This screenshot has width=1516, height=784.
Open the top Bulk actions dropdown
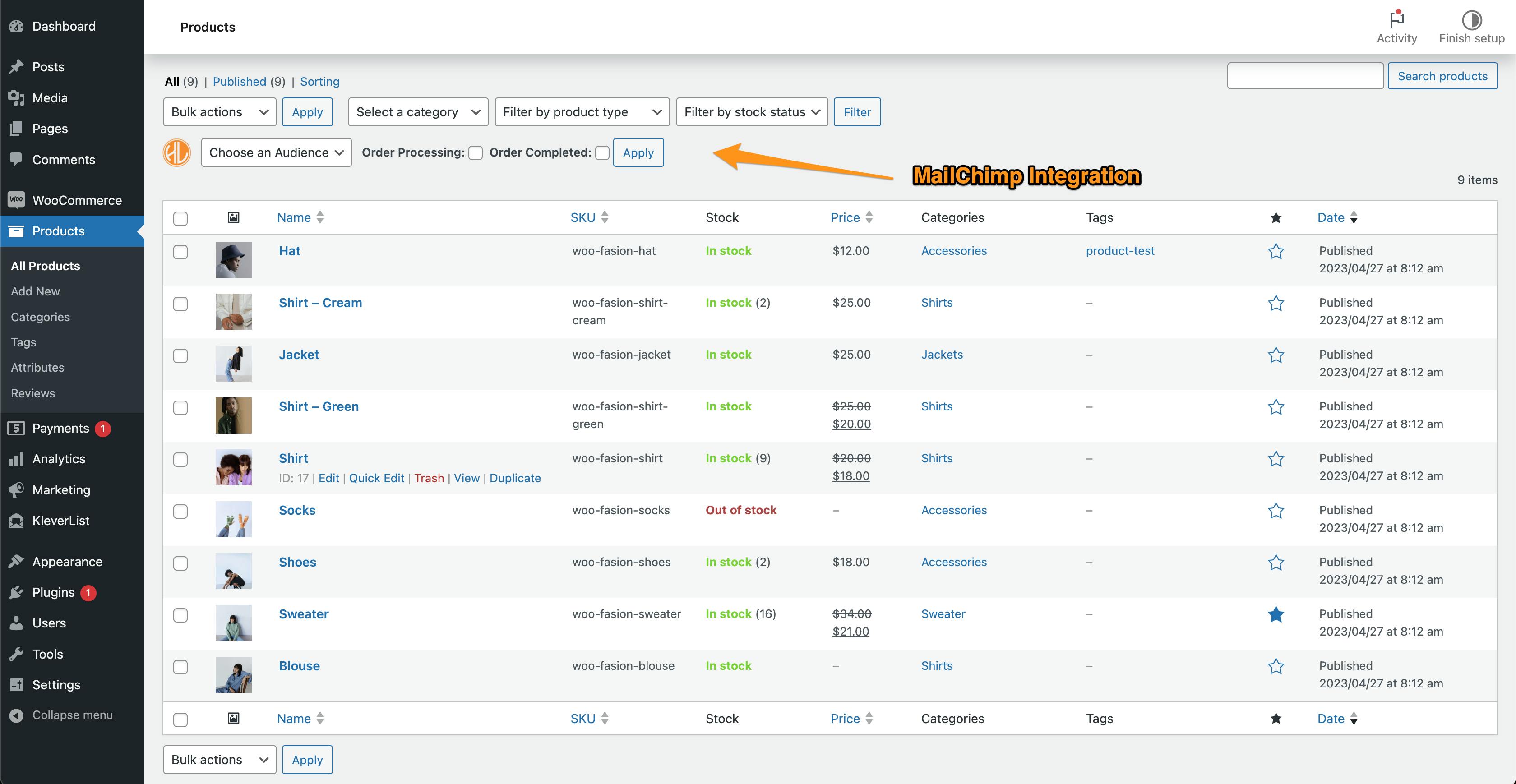tap(220, 112)
